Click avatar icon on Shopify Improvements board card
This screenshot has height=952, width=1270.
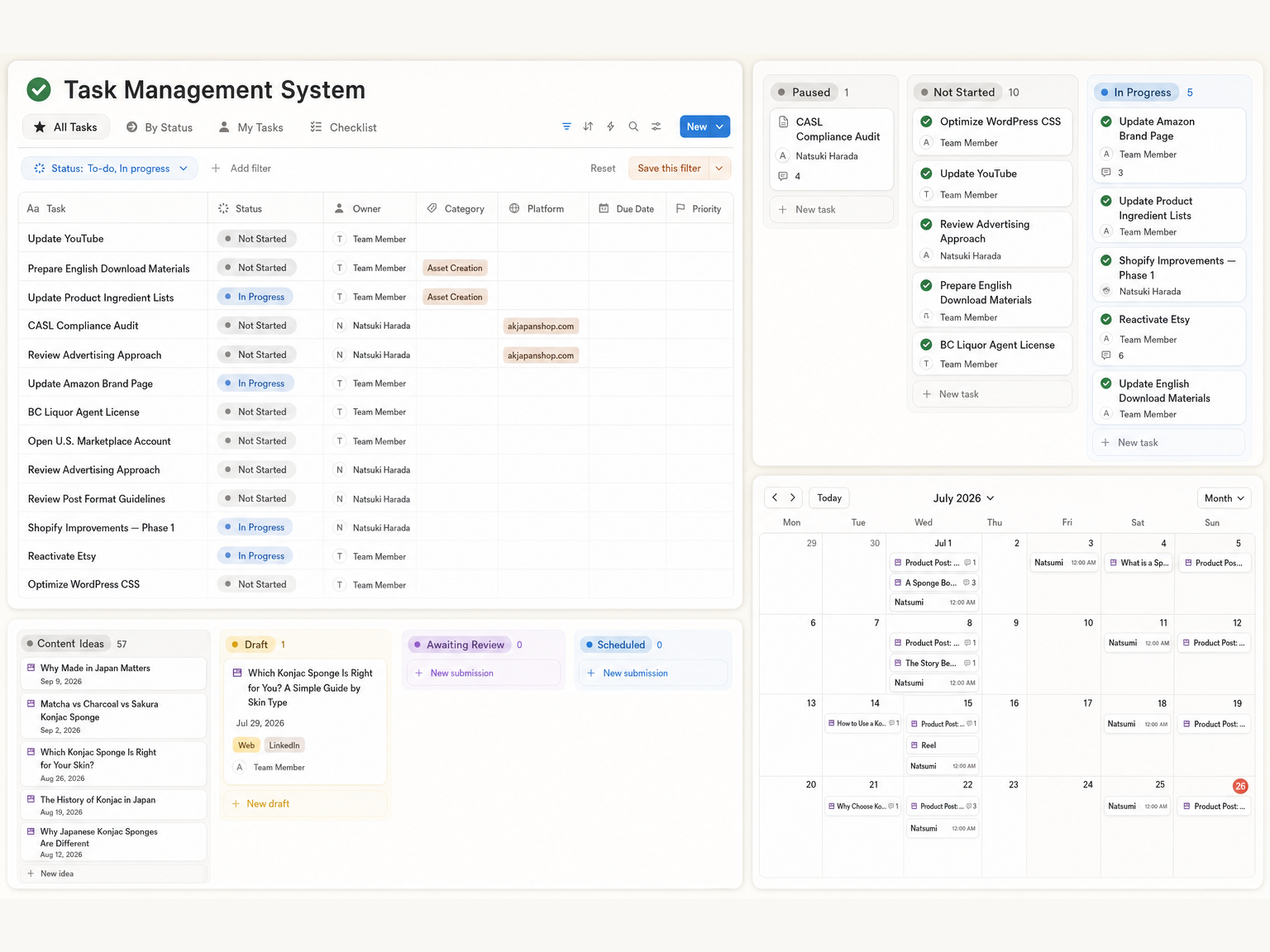pyautogui.click(x=1106, y=291)
